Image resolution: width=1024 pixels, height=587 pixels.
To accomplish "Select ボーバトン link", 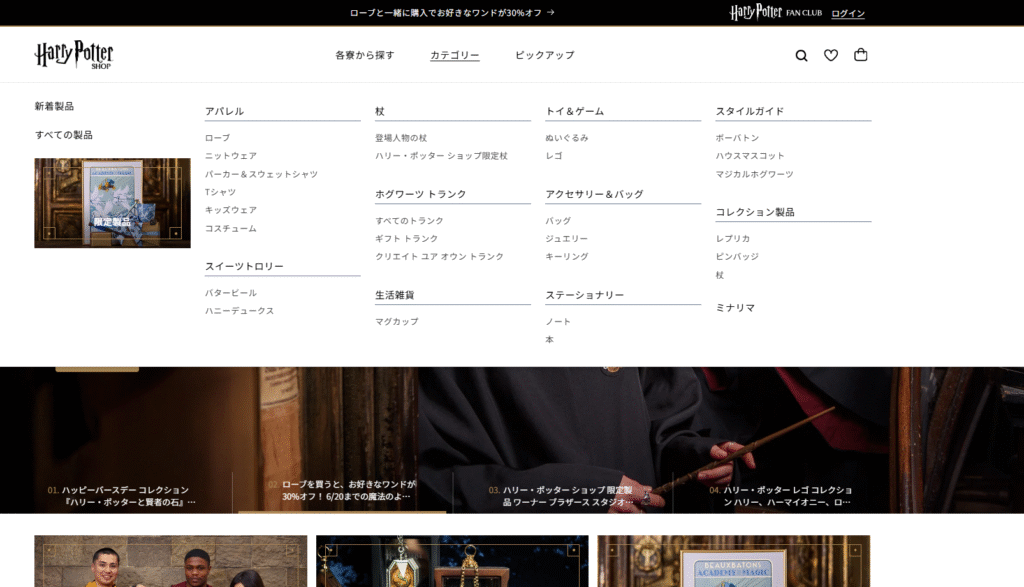I will click(737, 138).
